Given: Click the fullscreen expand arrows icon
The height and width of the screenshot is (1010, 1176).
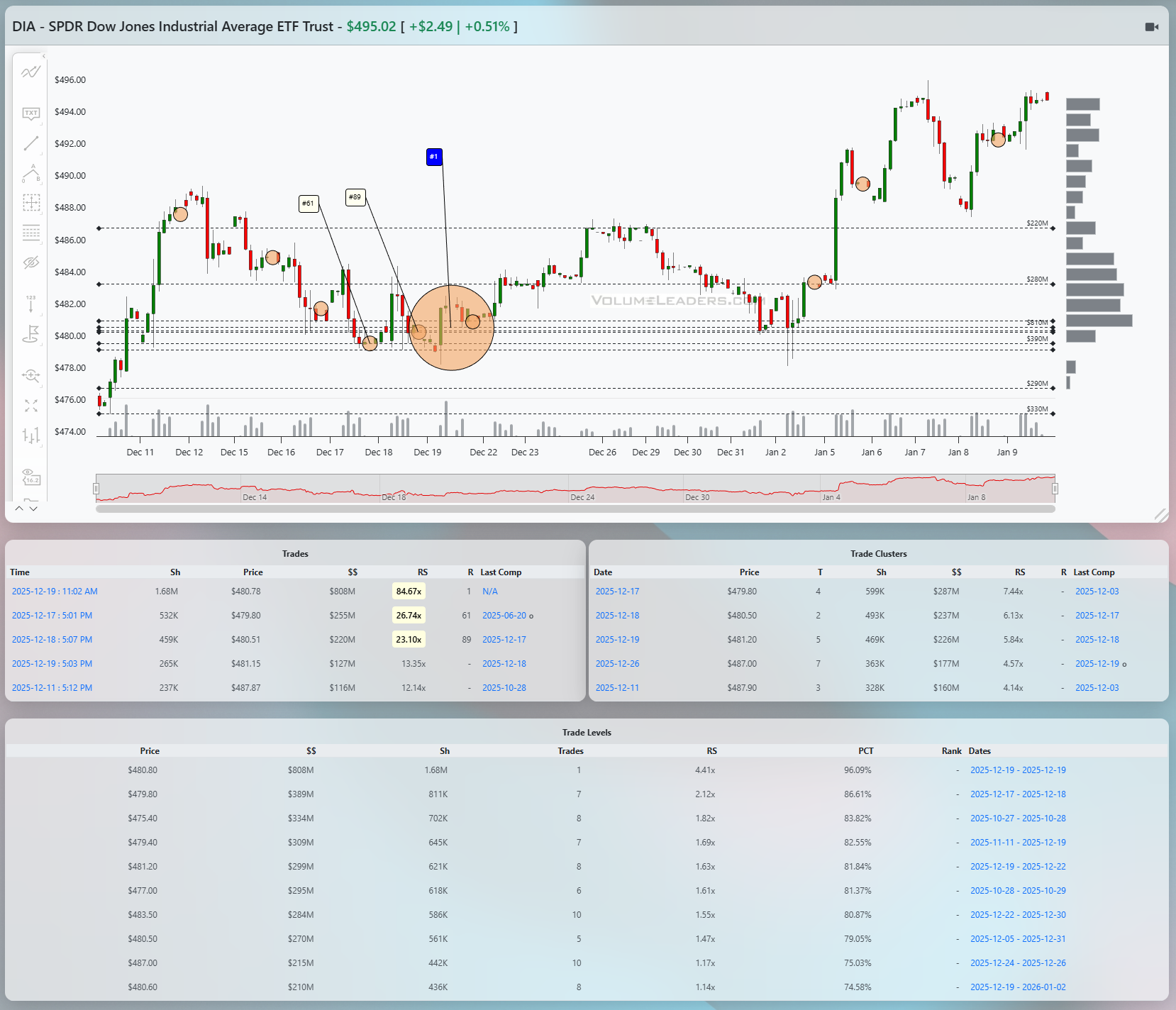Looking at the screenshot, I should (30, 406).
